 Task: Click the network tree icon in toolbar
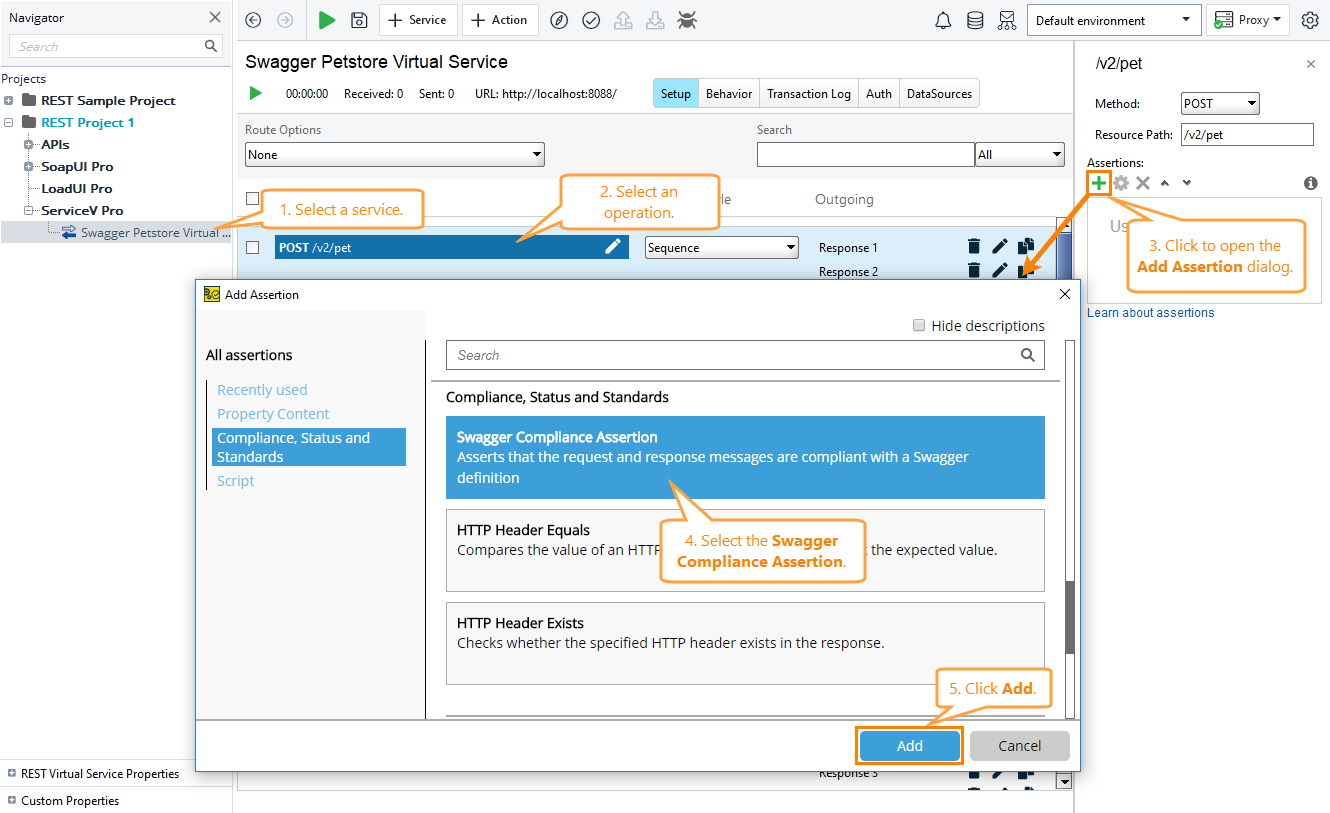pos(1007,20)
